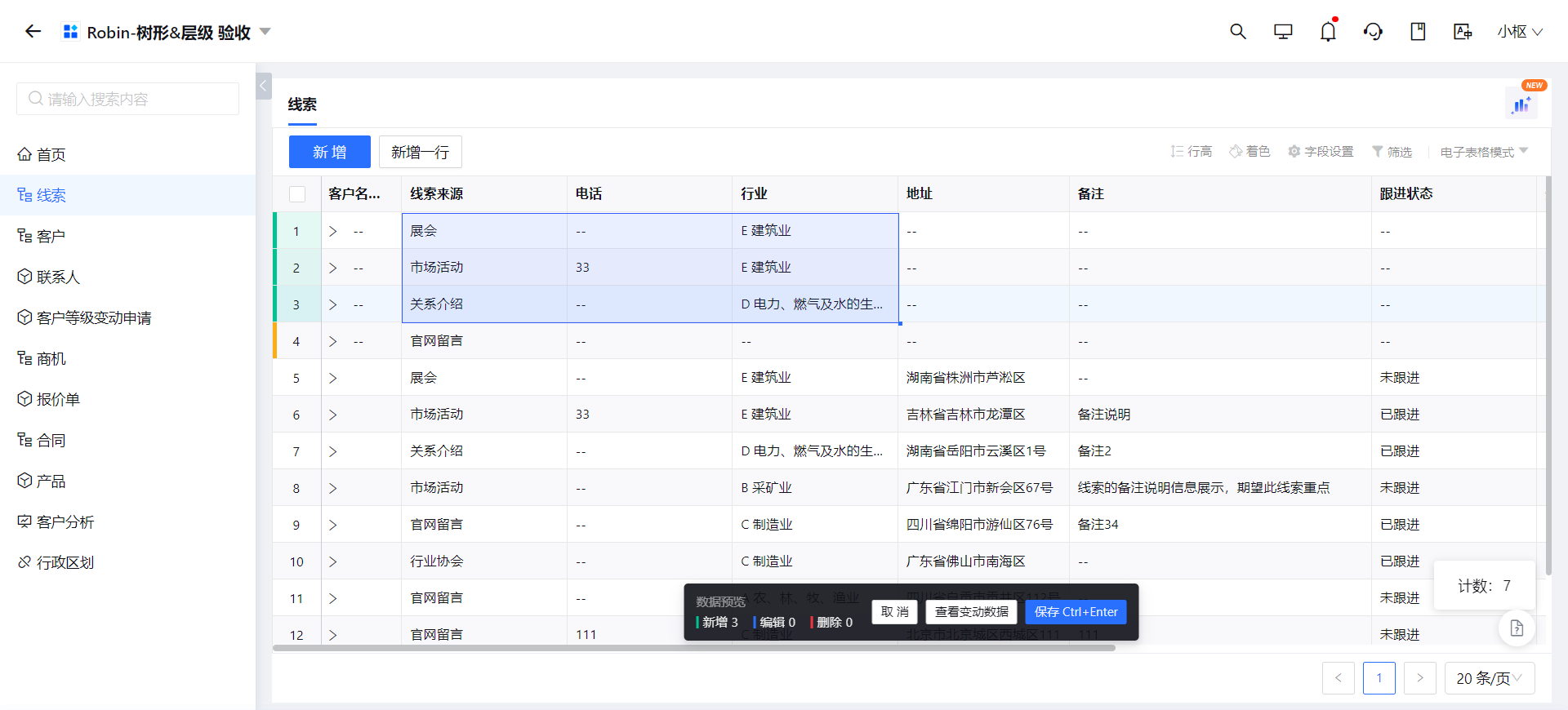Open the 小枢 user menu
The height and width of the screenshot is (710, 1568).
click(x=1520, y=31)
